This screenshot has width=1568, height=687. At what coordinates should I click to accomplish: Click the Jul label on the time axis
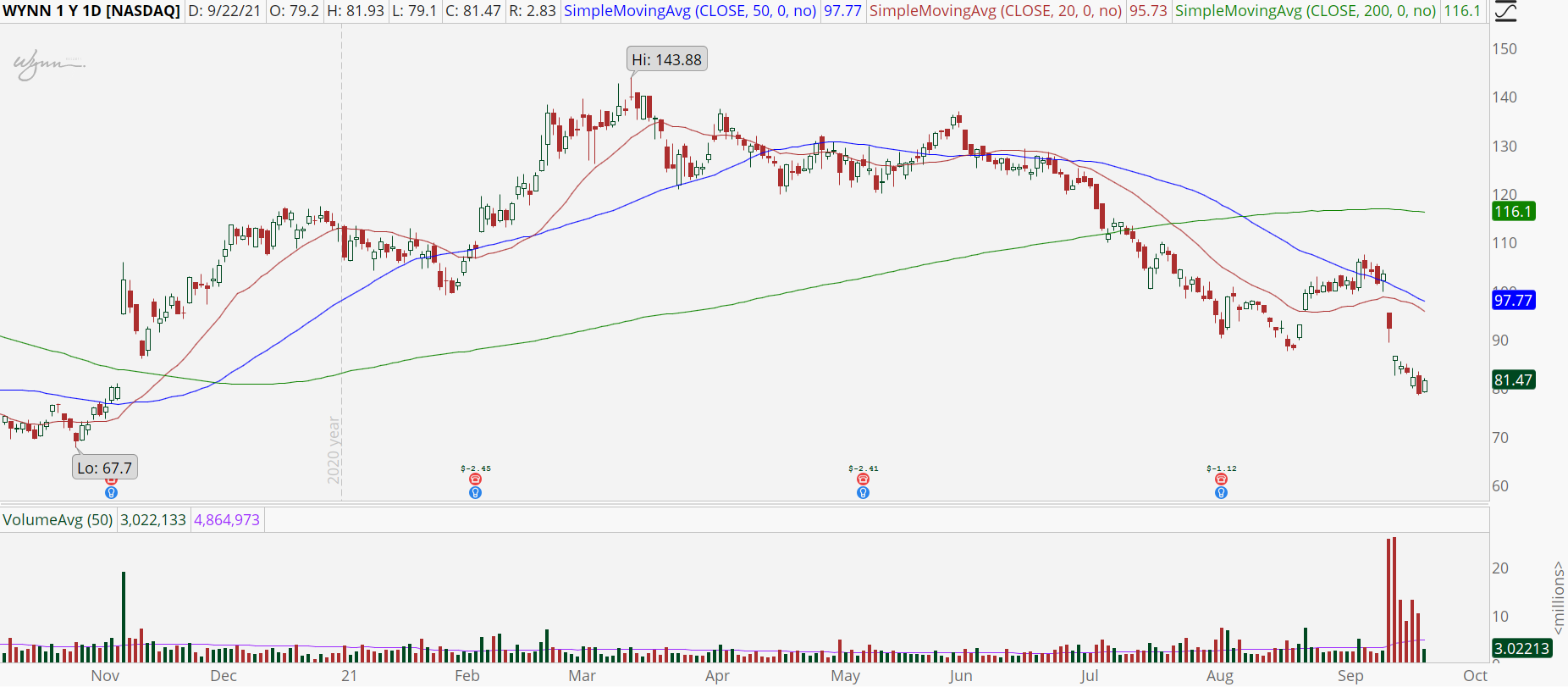coord(1090,675)
